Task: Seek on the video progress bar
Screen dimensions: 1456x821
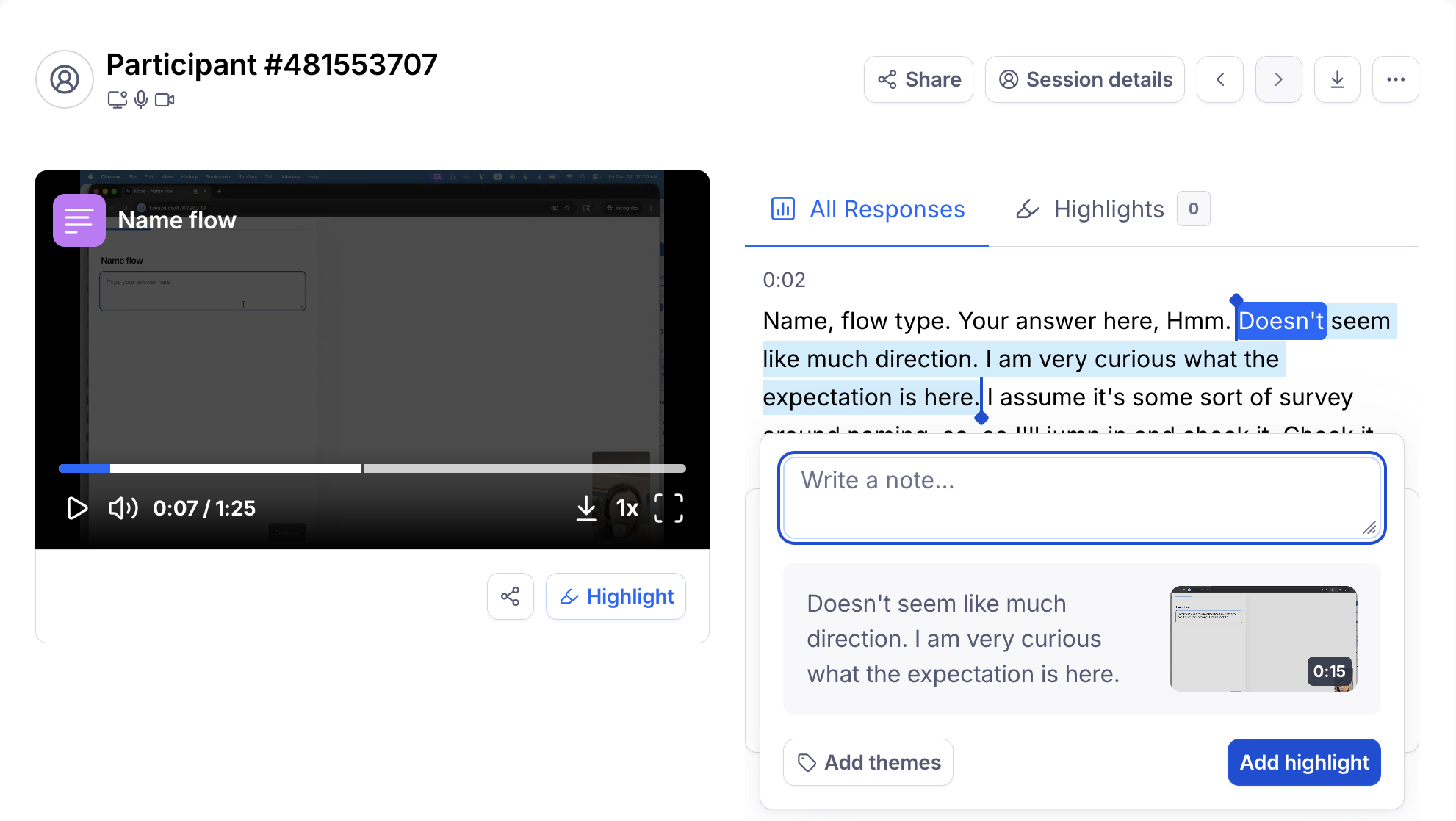Action: pos(441,469)
